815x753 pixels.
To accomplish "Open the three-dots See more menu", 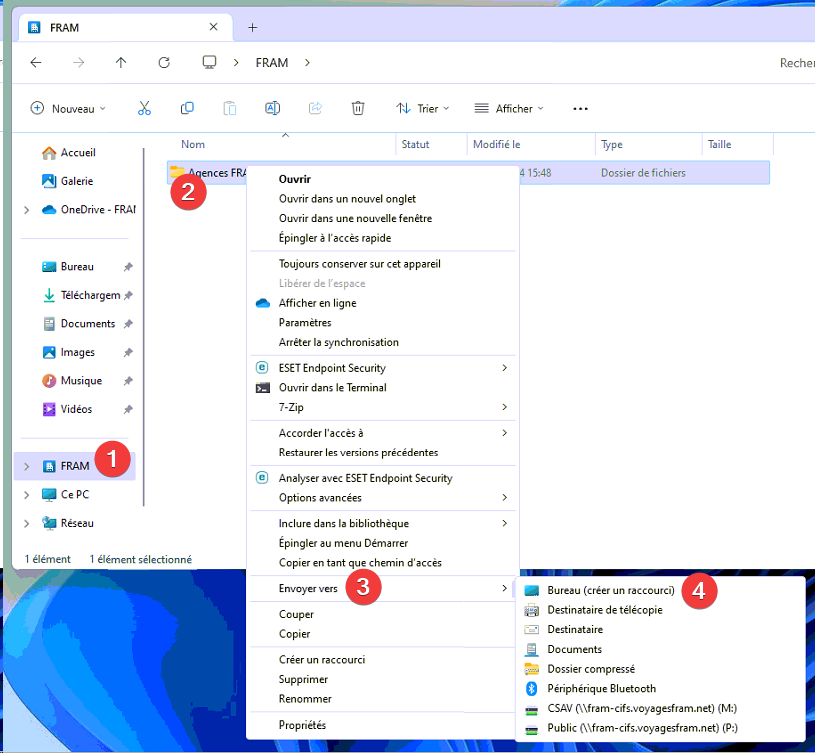I will click(x=580, y=109).
